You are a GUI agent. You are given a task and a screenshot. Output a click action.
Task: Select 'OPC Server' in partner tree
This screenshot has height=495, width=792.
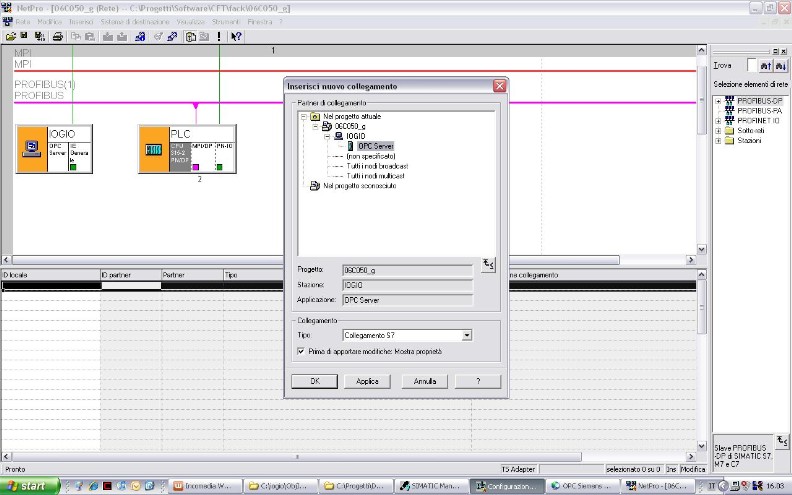375,146
